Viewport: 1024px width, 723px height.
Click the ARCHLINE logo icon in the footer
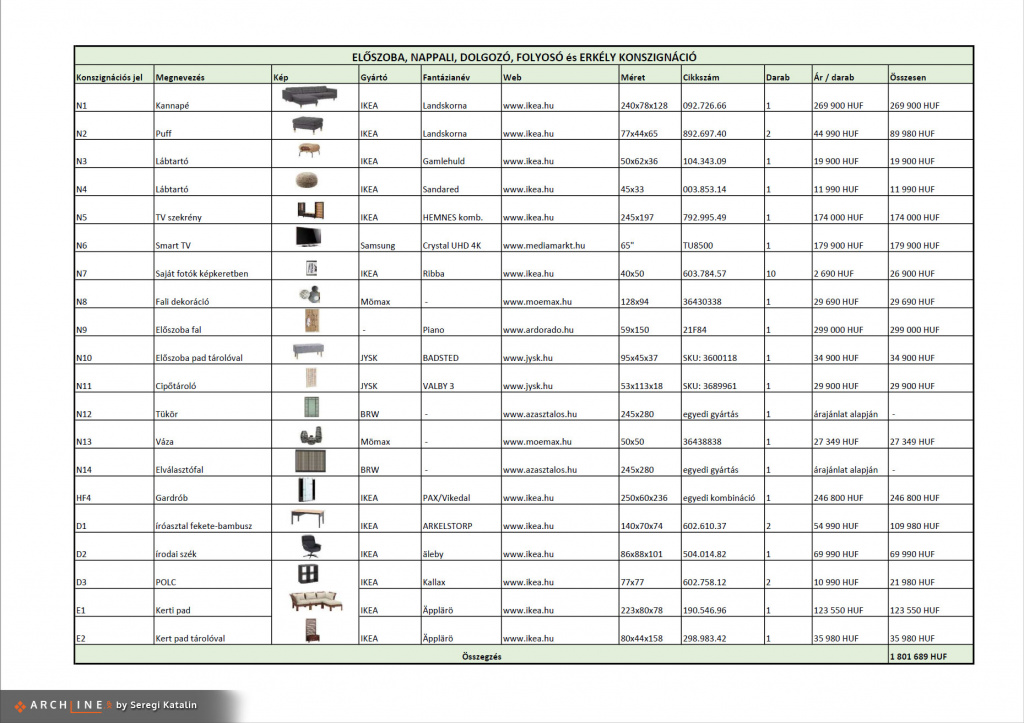coord(20,705)
